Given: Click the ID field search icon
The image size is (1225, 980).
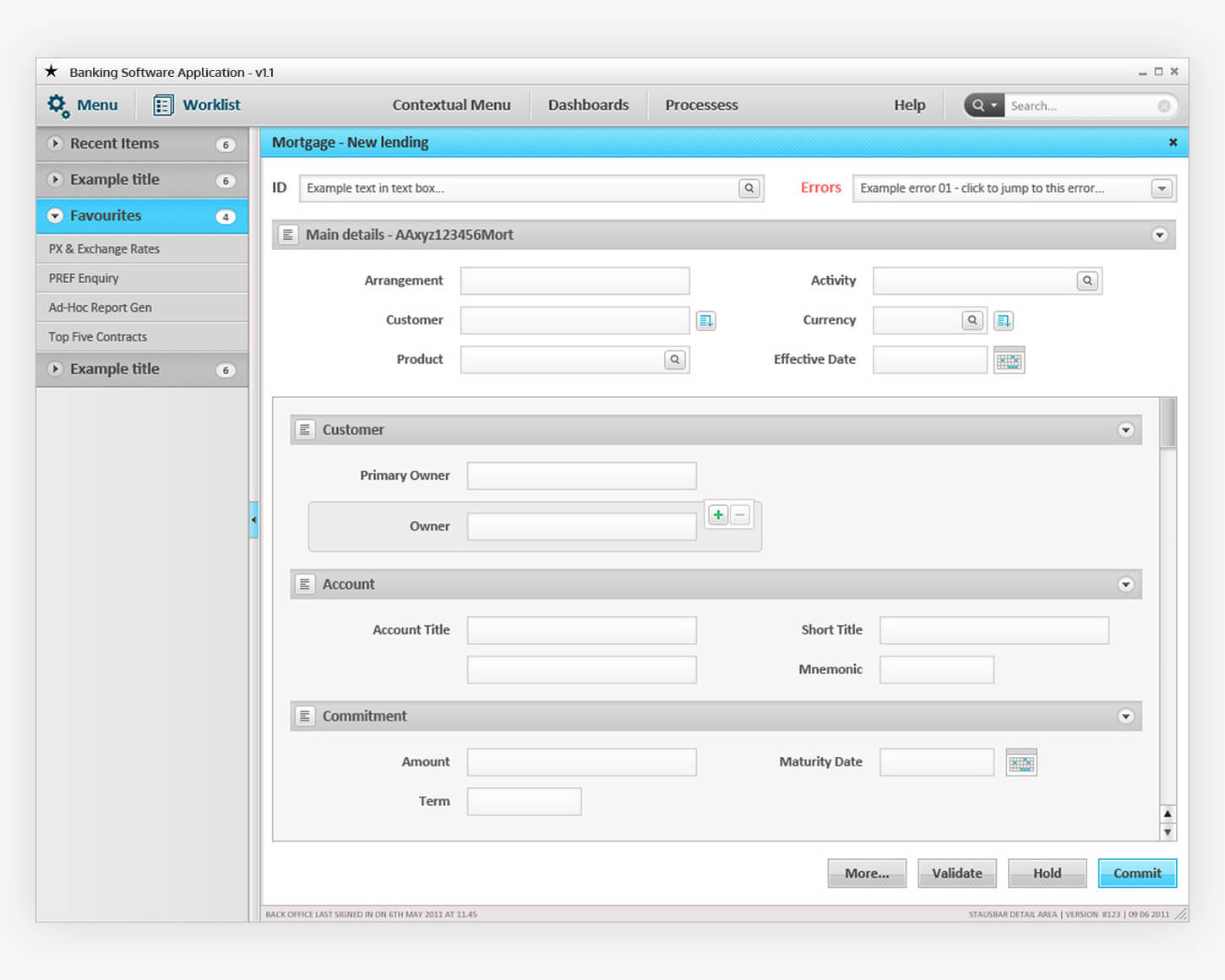Looking at the screenshot, I should click(x=749, y=188).
